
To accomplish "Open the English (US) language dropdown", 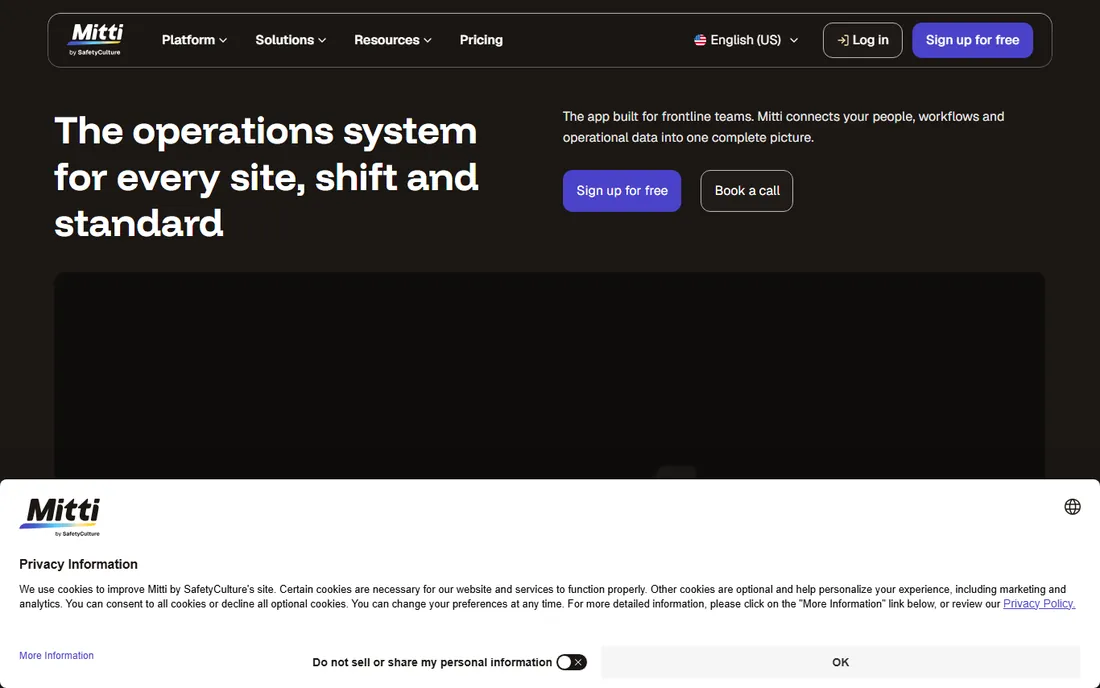I will pyautogui.click(x=746, y=40).
